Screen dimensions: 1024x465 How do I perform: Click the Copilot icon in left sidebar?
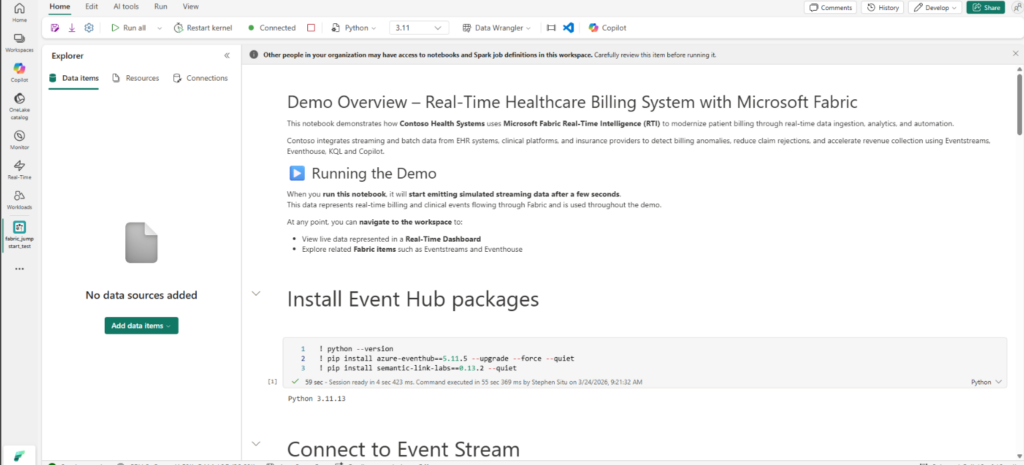(19, 70)
